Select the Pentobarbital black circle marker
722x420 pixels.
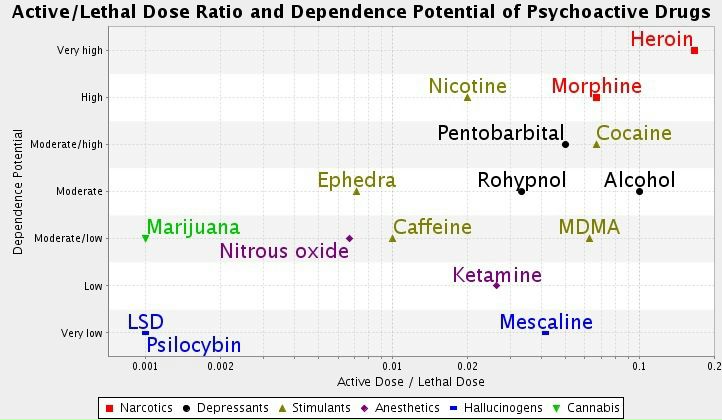click(x=566, y=144)
